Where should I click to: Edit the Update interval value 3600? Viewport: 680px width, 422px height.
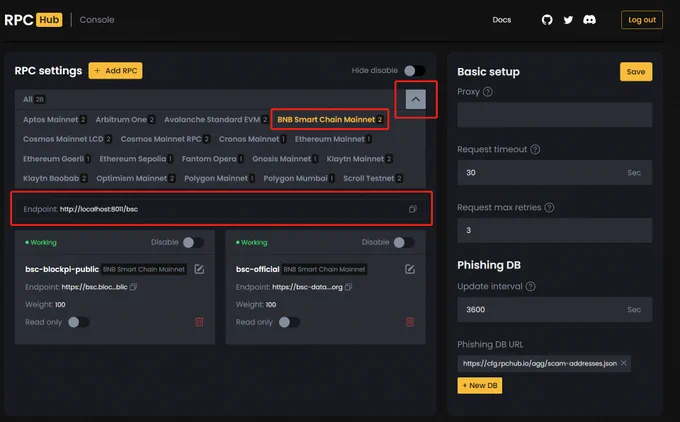(555, 310)
